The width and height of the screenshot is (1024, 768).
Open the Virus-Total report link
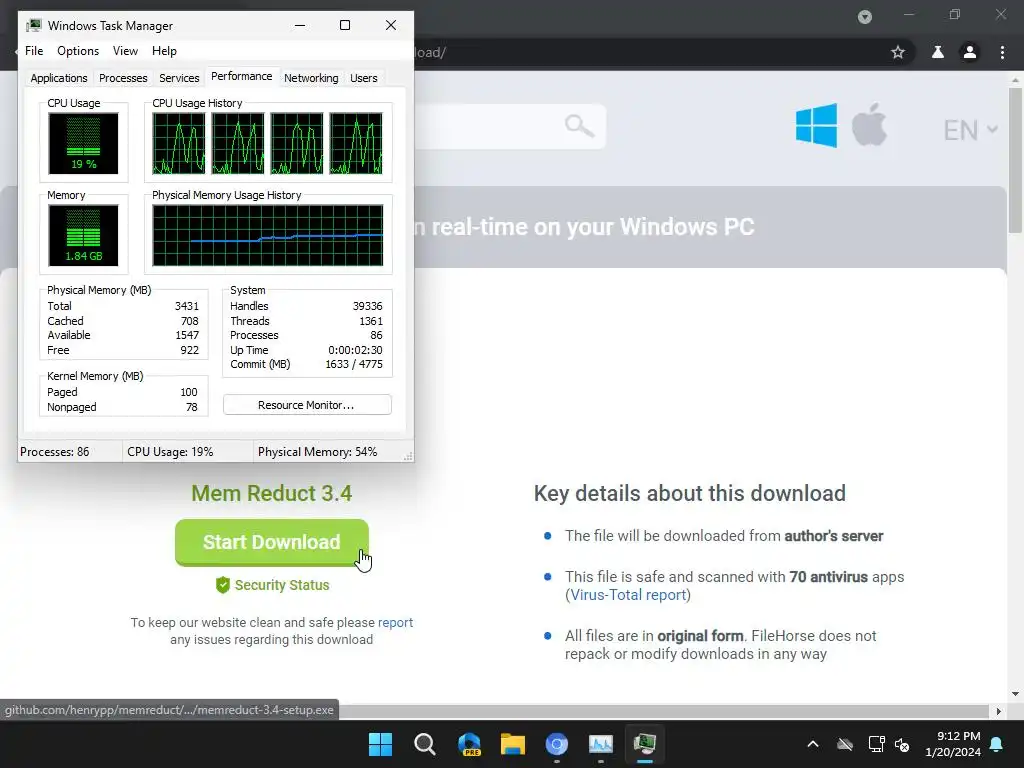click(628, 595)
